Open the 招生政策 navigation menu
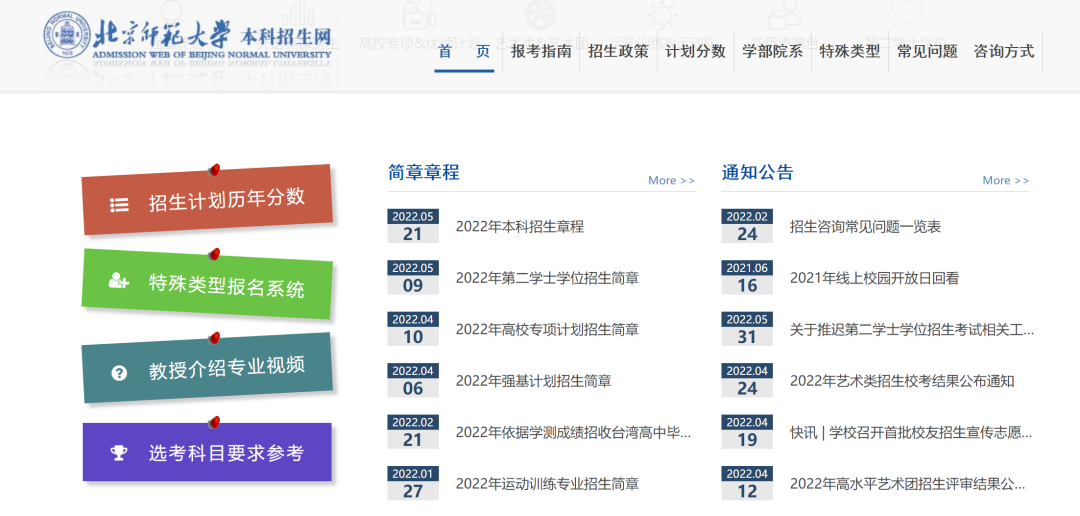The image size is (1080, 516). pyautogui.click(x=618, y=52)
